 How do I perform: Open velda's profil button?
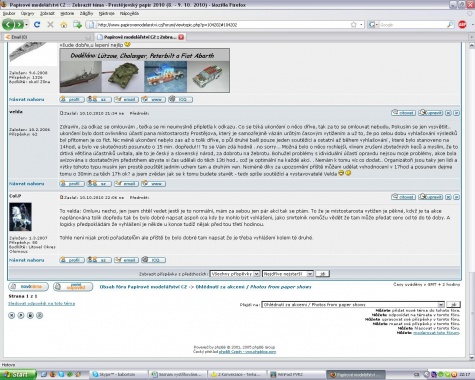point(72,184)
